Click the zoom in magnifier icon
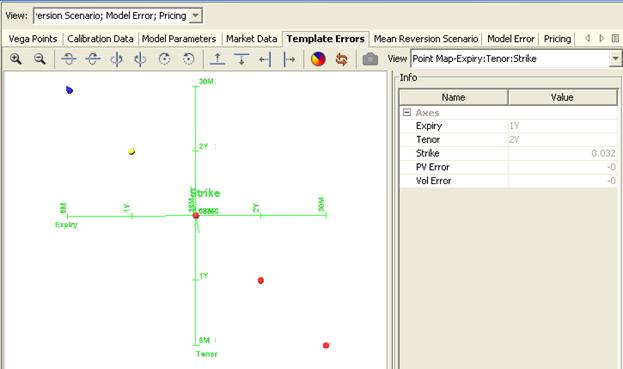This screenshot has width=623, height=369. (15, 59)
